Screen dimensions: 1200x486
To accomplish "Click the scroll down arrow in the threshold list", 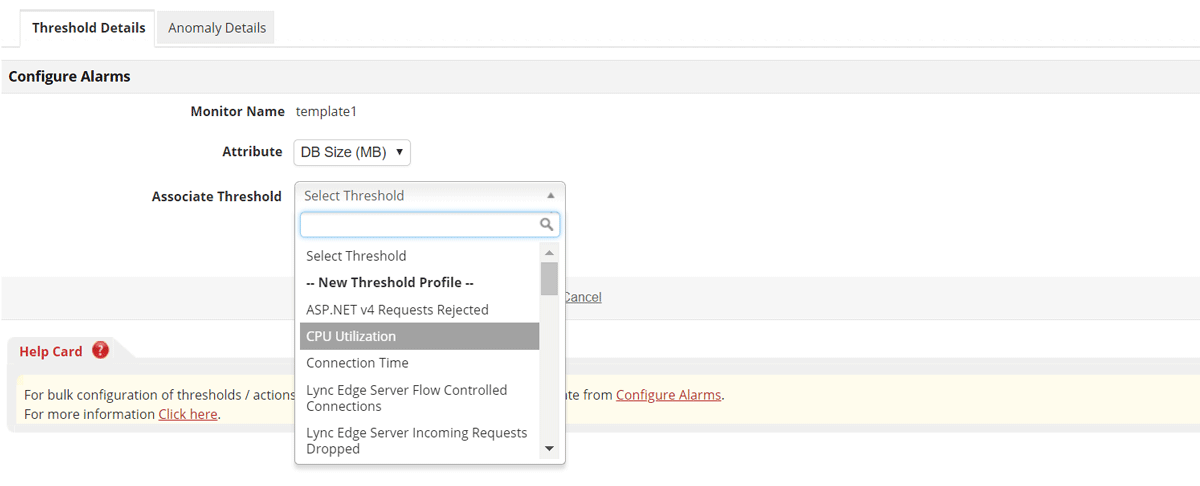I will [x=549, y=450].
